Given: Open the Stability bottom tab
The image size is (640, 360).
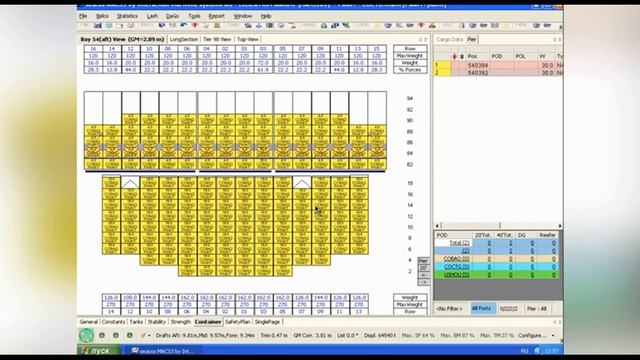Looking at the screenshot, I should point(156,322).
